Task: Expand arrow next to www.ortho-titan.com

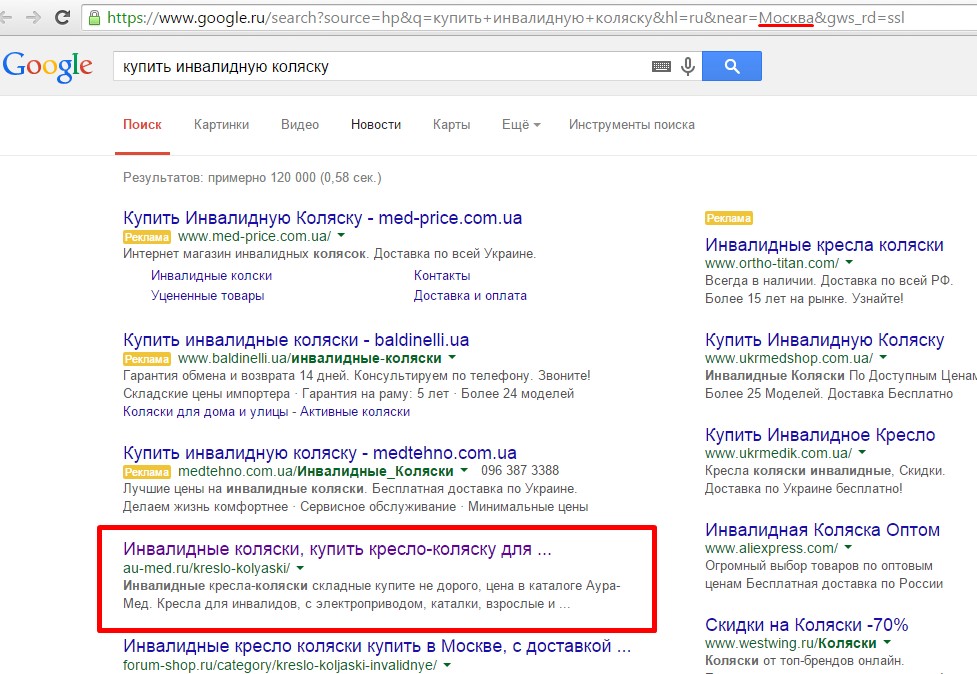Action: [x=847, y=263]
